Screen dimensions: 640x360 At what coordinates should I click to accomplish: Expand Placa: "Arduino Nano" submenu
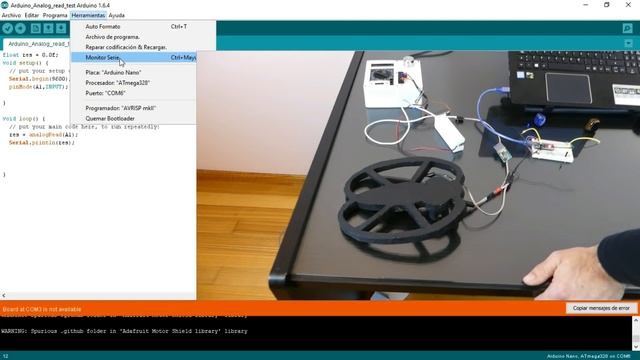[134, 72]
